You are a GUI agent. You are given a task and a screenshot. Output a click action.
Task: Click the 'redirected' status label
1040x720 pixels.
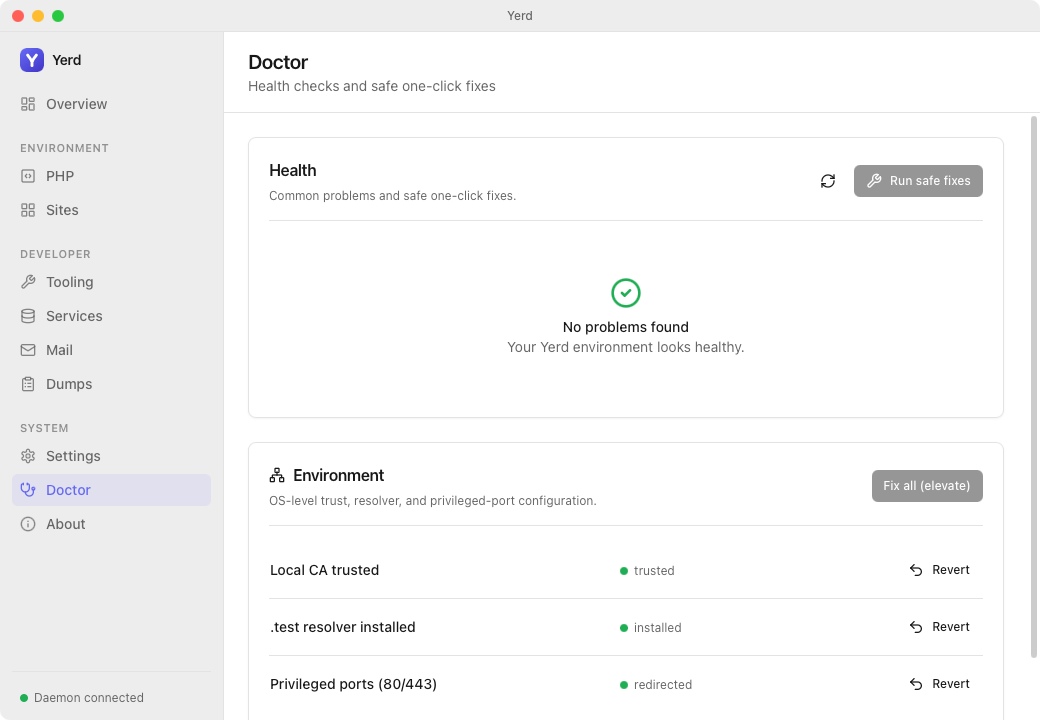point(663,685)
